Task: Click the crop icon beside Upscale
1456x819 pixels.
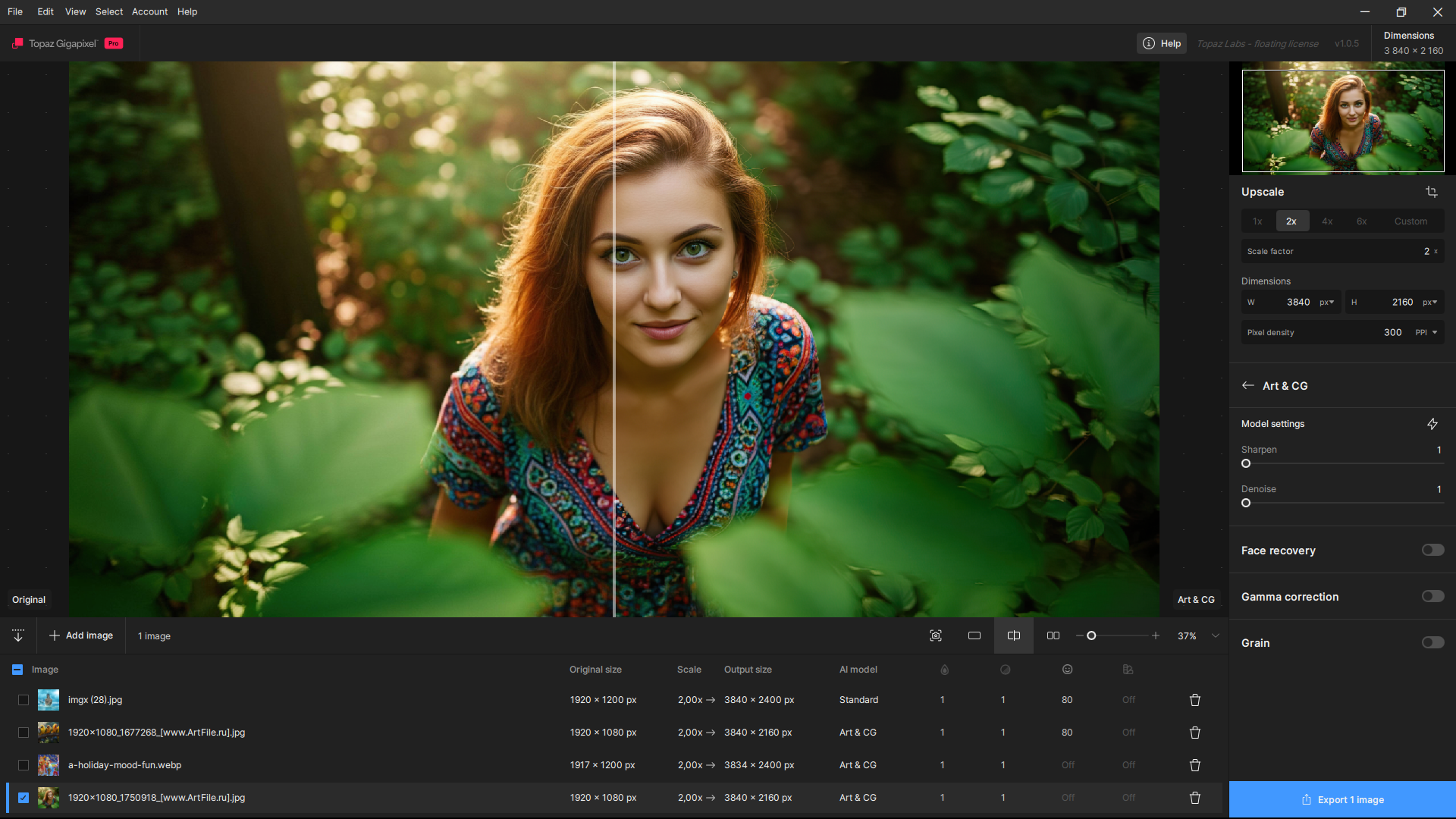Action: click(1431, 192)
